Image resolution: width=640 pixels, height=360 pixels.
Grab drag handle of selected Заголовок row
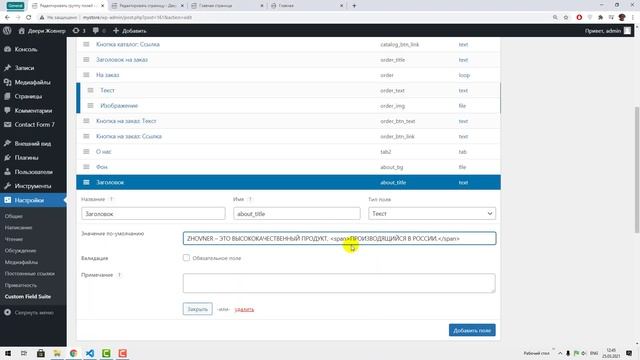(x=86, y=182)
